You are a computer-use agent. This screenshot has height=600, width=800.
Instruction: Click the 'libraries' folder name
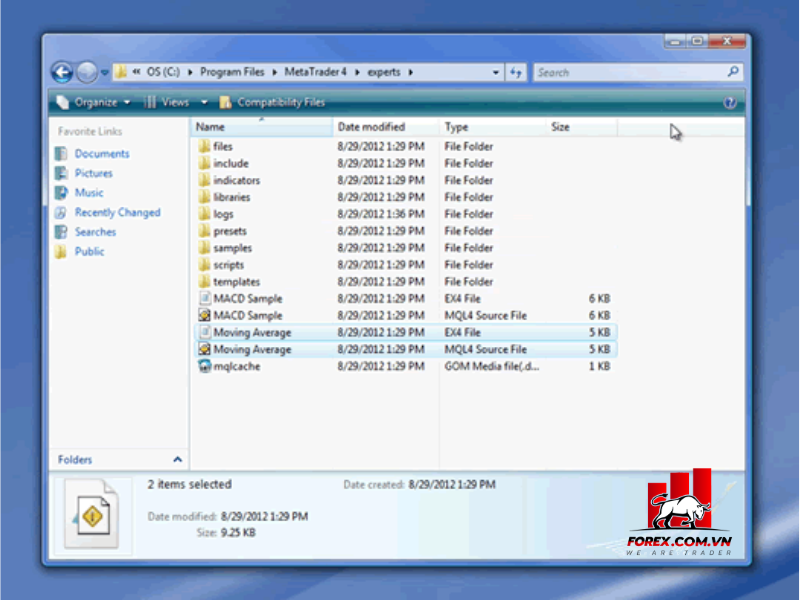pos(232,197)
